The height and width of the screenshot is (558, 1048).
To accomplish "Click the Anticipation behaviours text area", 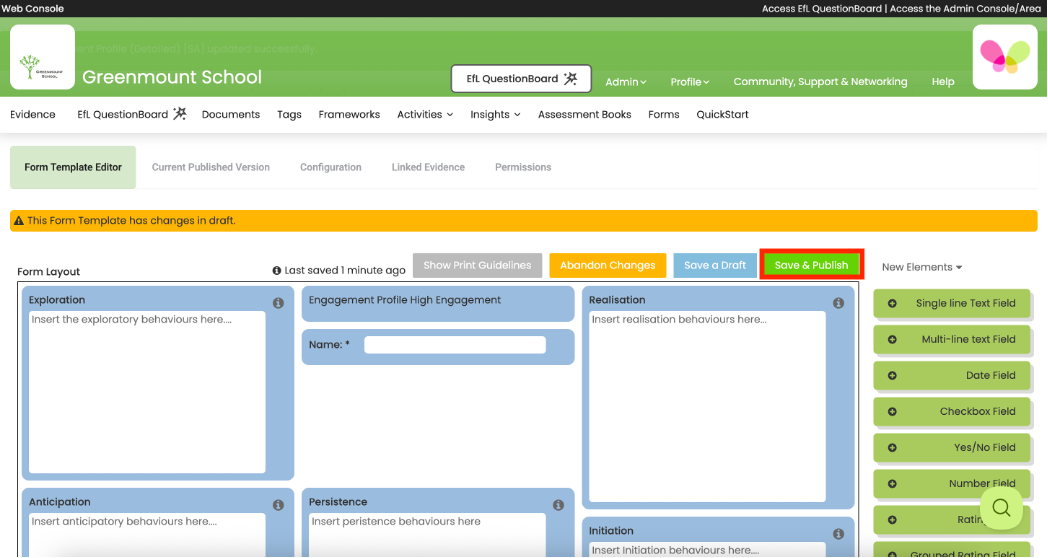I will click(x=147, y=535).
